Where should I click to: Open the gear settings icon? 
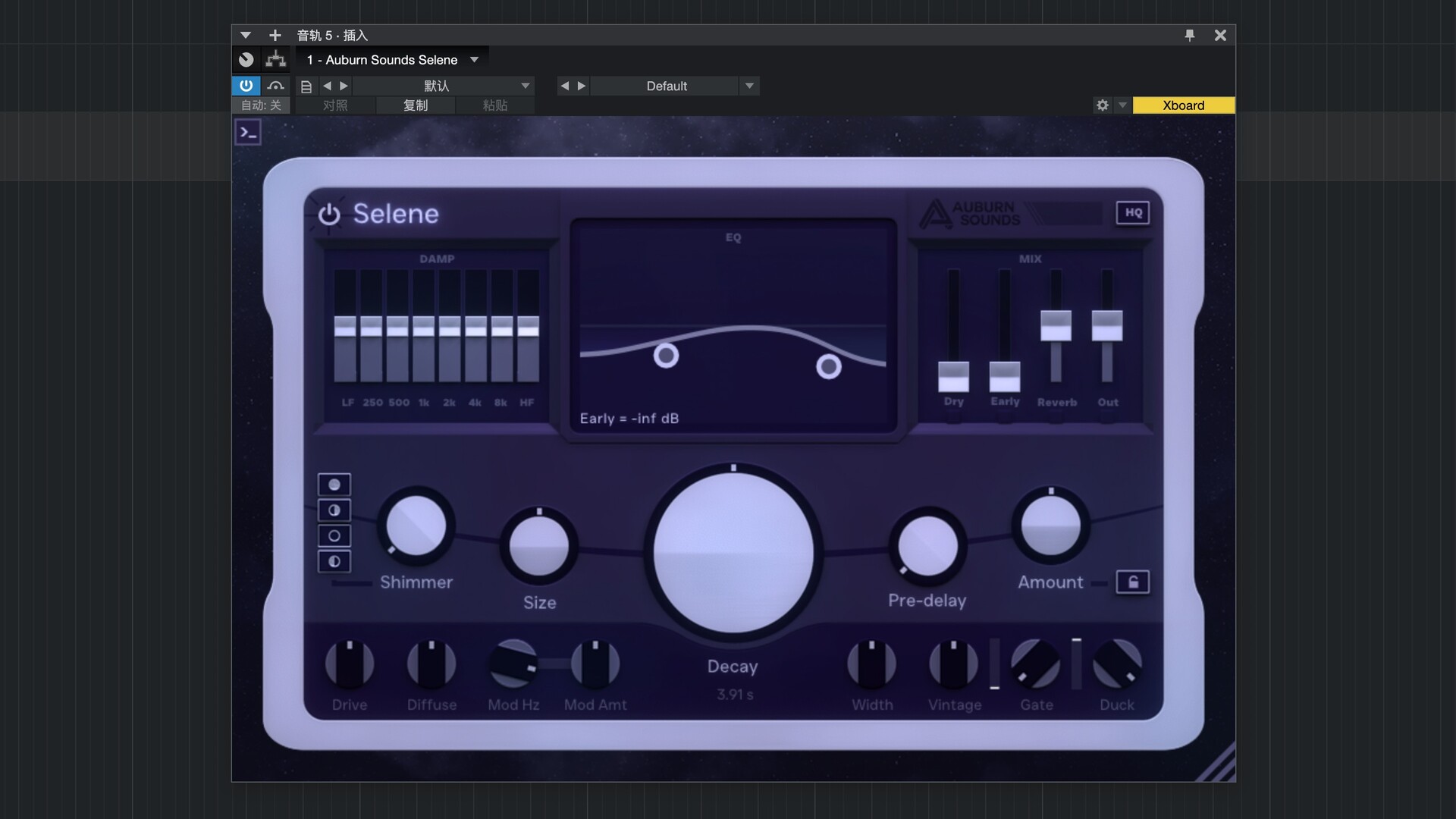[1102, 105]
